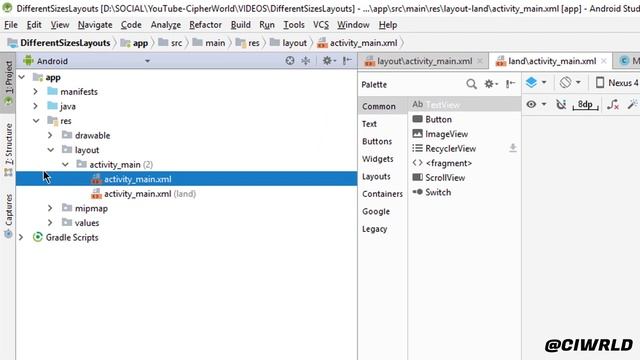This screenshot has height=360, width=640.
Task: Open Palette settings gear
Action: point(490,84)
